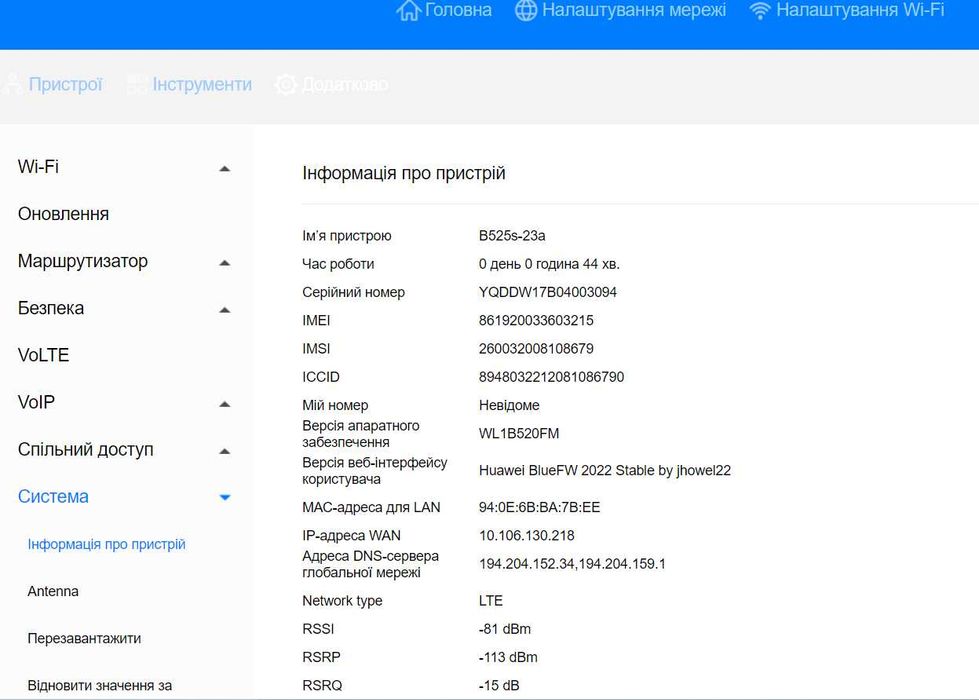Collapse the Система menu arrow
This screenshot has width=979, height=700.
(225, 498)
